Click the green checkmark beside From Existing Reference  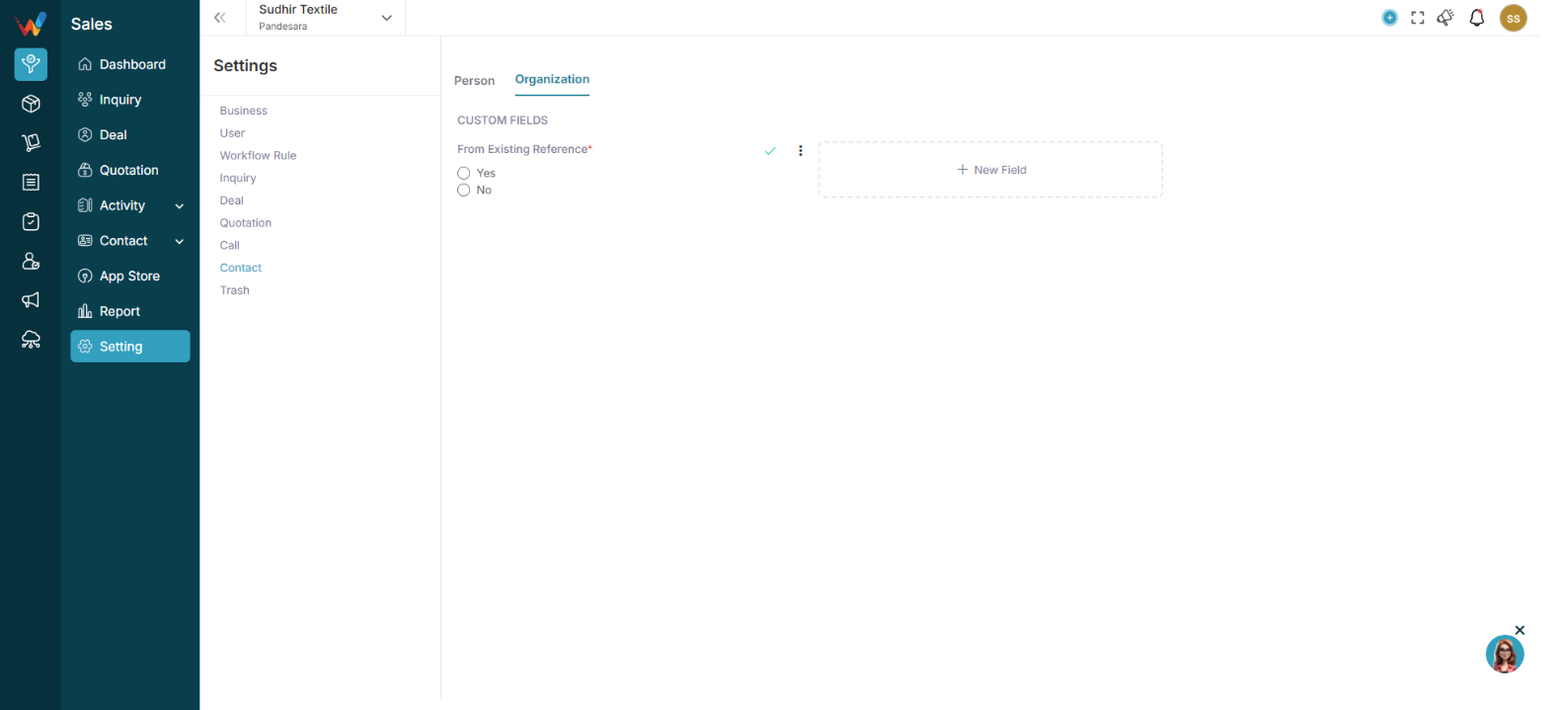coord(770,151)
